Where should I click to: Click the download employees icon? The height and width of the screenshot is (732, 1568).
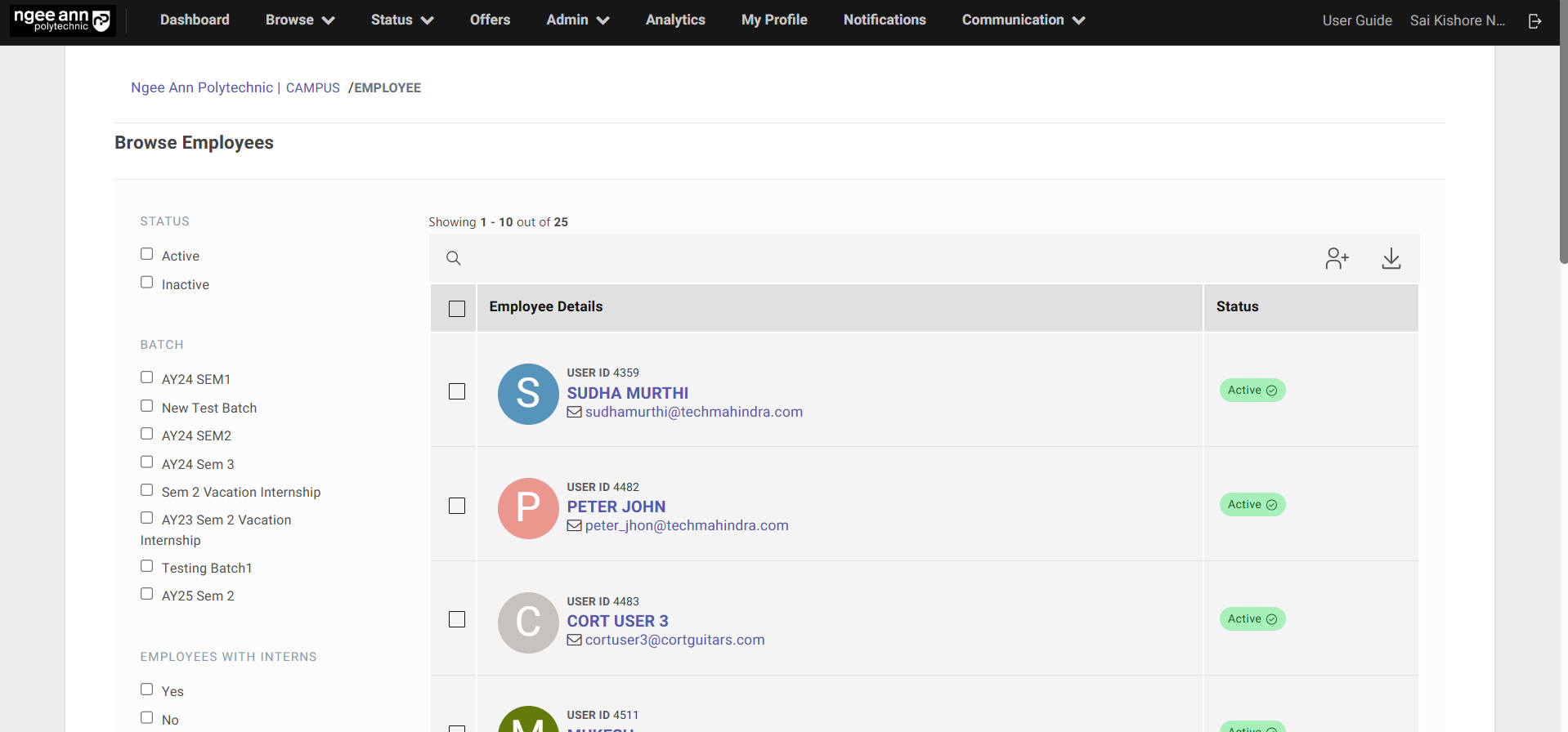(x=1391, y=259)
